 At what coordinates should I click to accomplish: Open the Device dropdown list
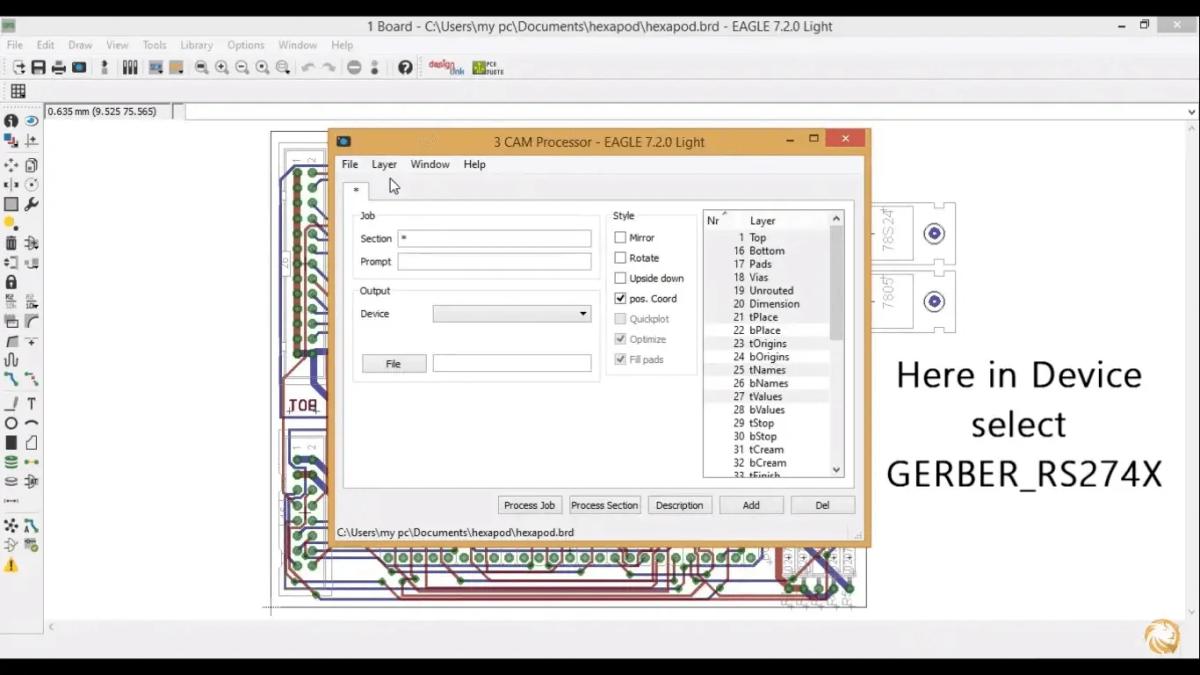[x=512, y=314]
